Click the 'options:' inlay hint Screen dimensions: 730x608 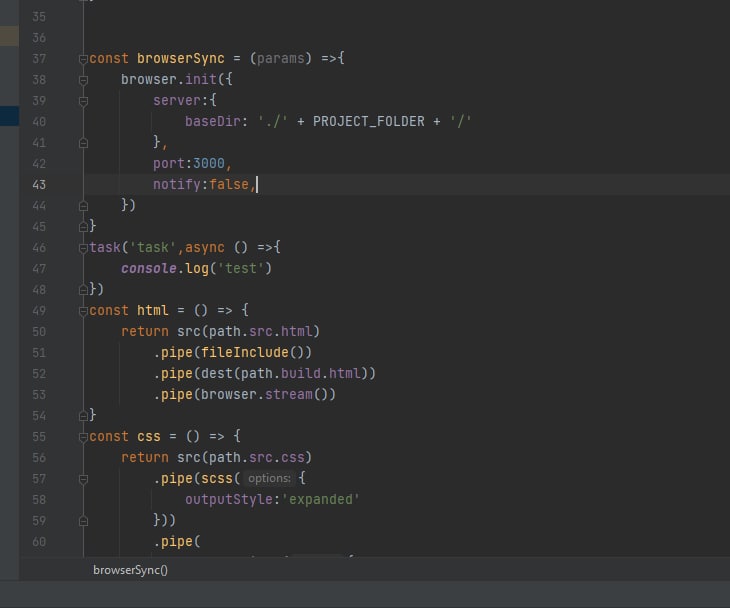click(x=269, y=478)
